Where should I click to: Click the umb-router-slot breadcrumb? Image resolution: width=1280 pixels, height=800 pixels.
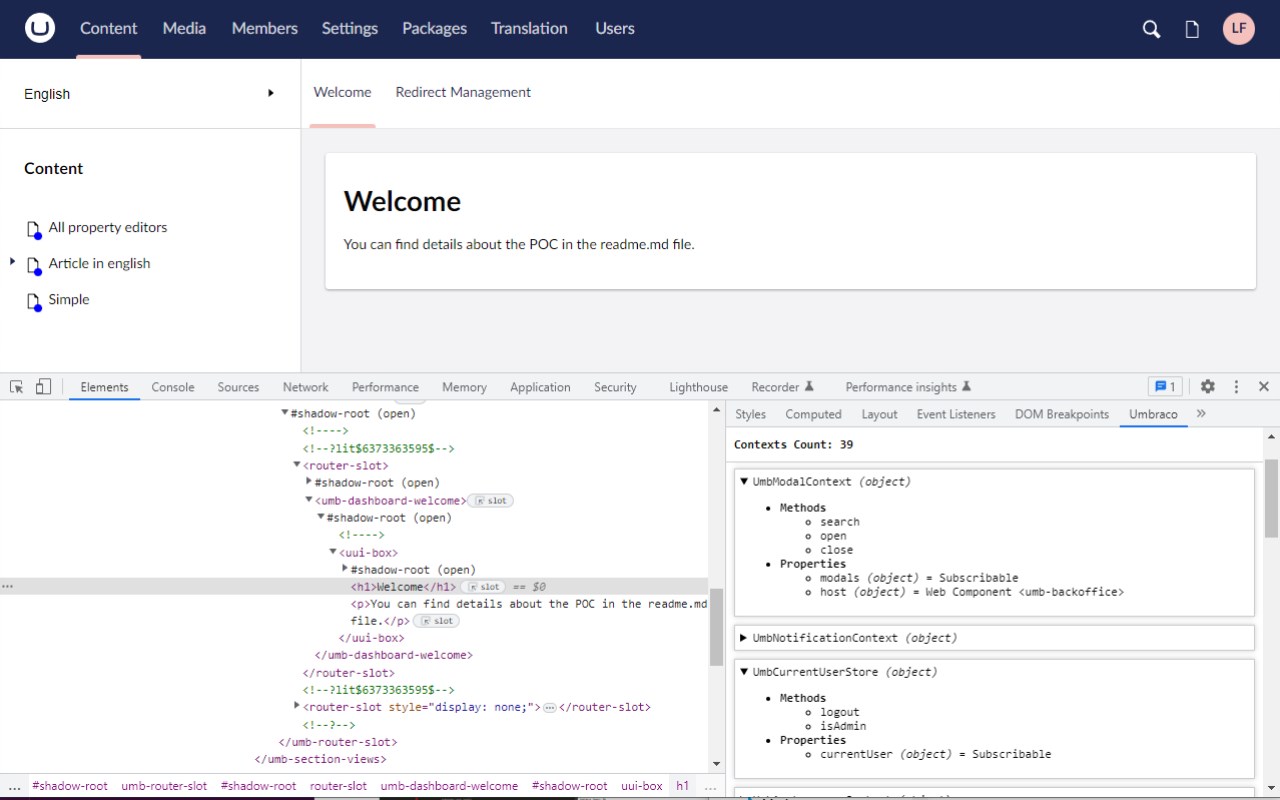[x=164, y=786]
